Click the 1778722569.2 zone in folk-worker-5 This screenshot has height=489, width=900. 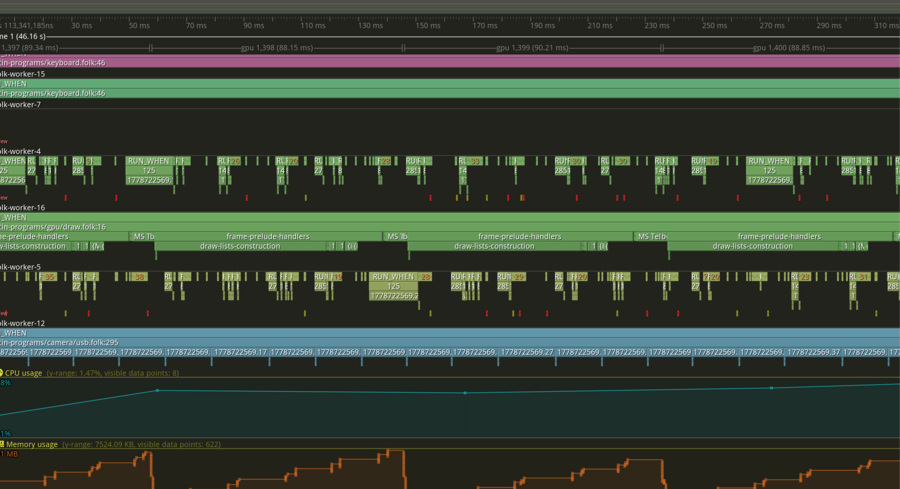394,296
